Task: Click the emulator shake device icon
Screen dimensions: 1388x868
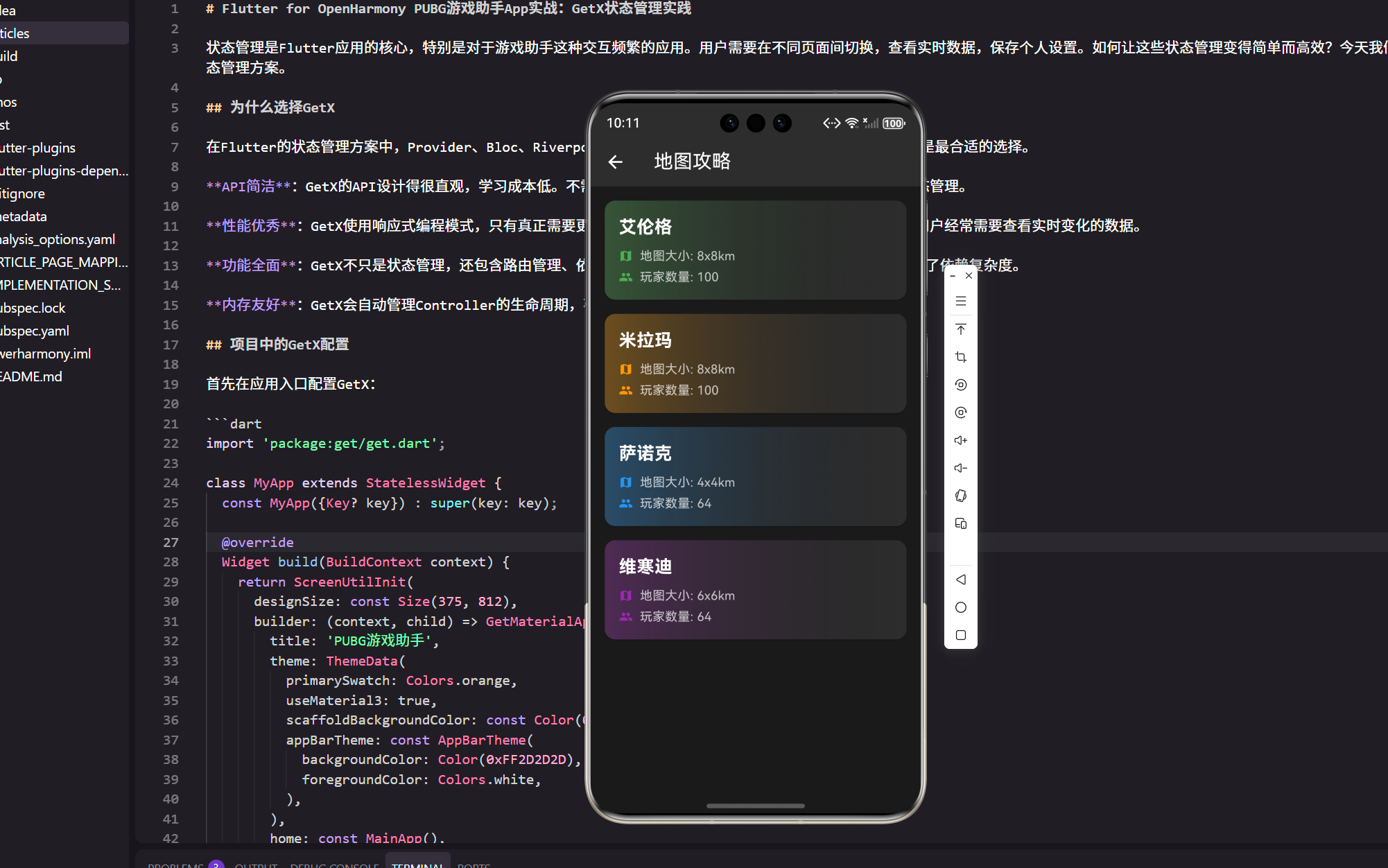Action: point(960,496)
